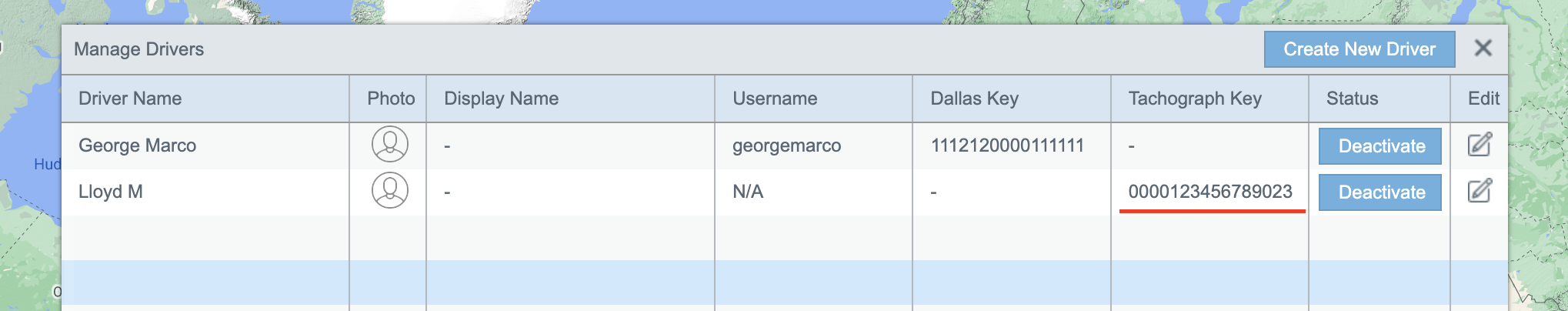Click the Display Name column header
The width and height of the screenshot is (1568, 311).
click(501, 99)
